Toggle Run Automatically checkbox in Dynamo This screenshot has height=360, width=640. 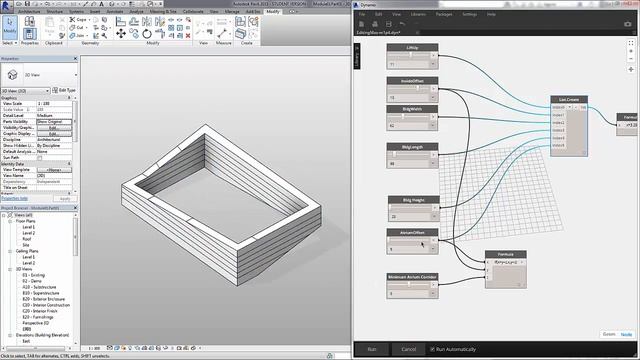[x=432, y=349]
